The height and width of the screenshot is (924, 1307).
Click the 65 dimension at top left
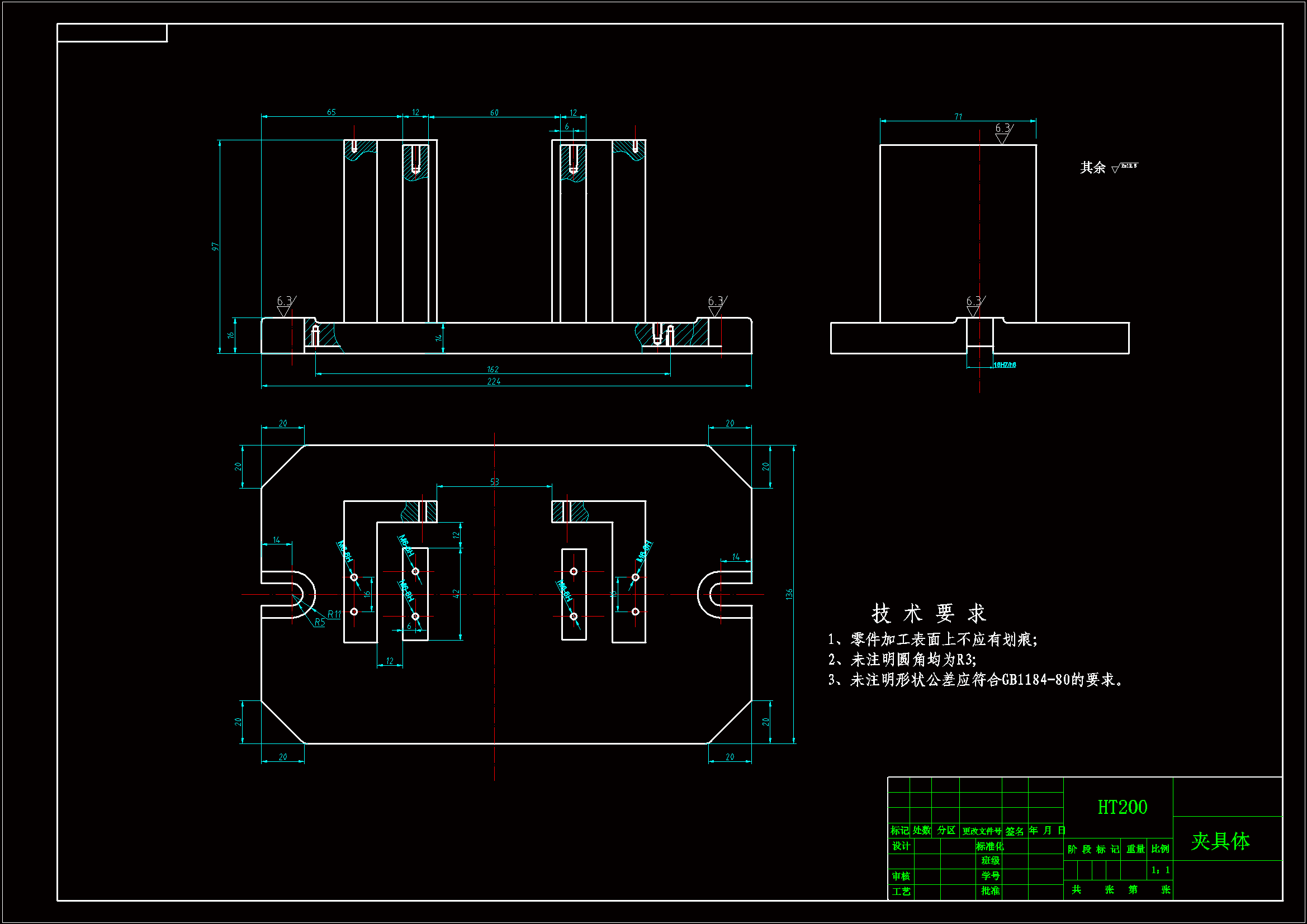click(332, 112)
